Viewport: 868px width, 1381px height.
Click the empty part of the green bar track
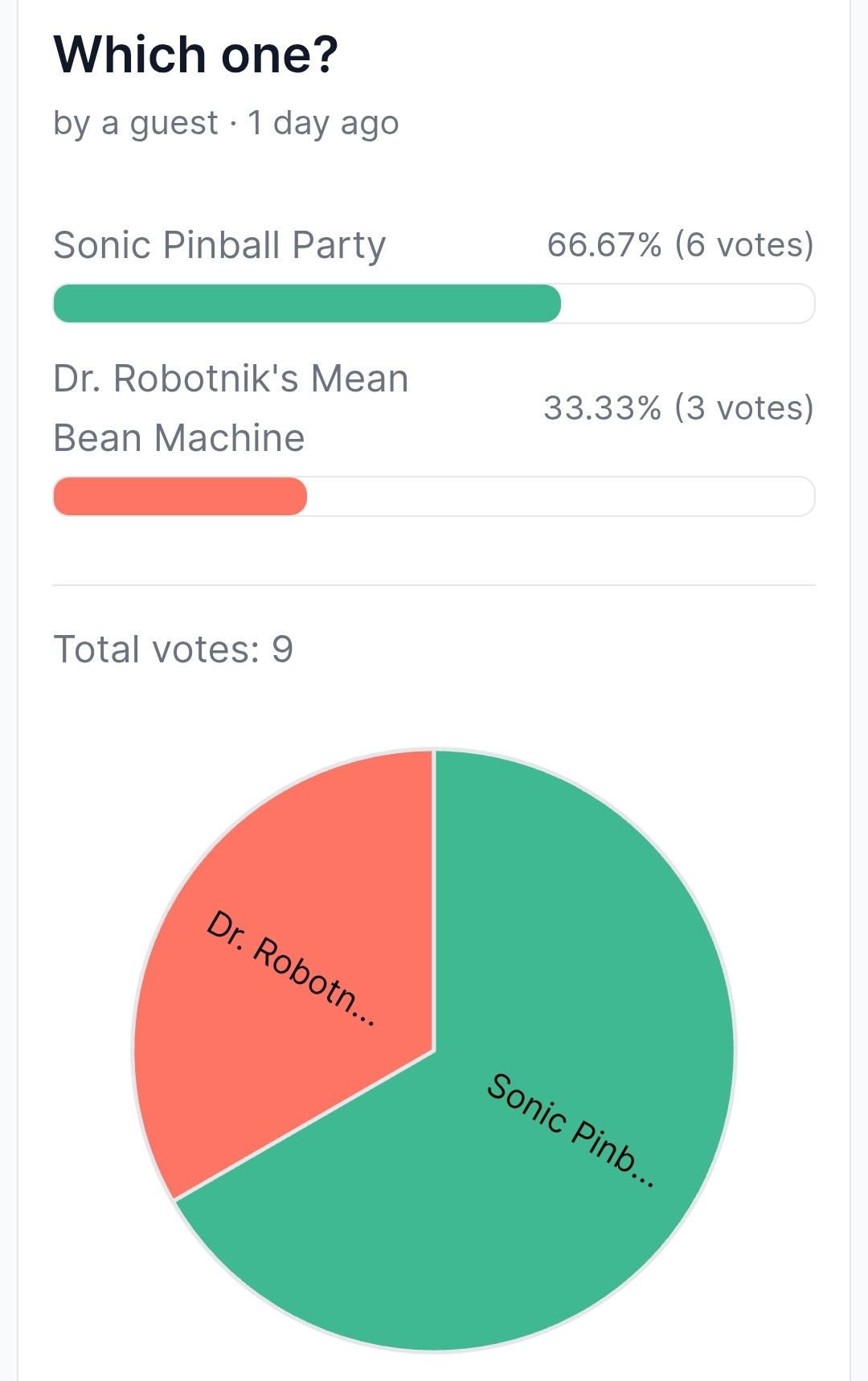click(x=688, y=303)
